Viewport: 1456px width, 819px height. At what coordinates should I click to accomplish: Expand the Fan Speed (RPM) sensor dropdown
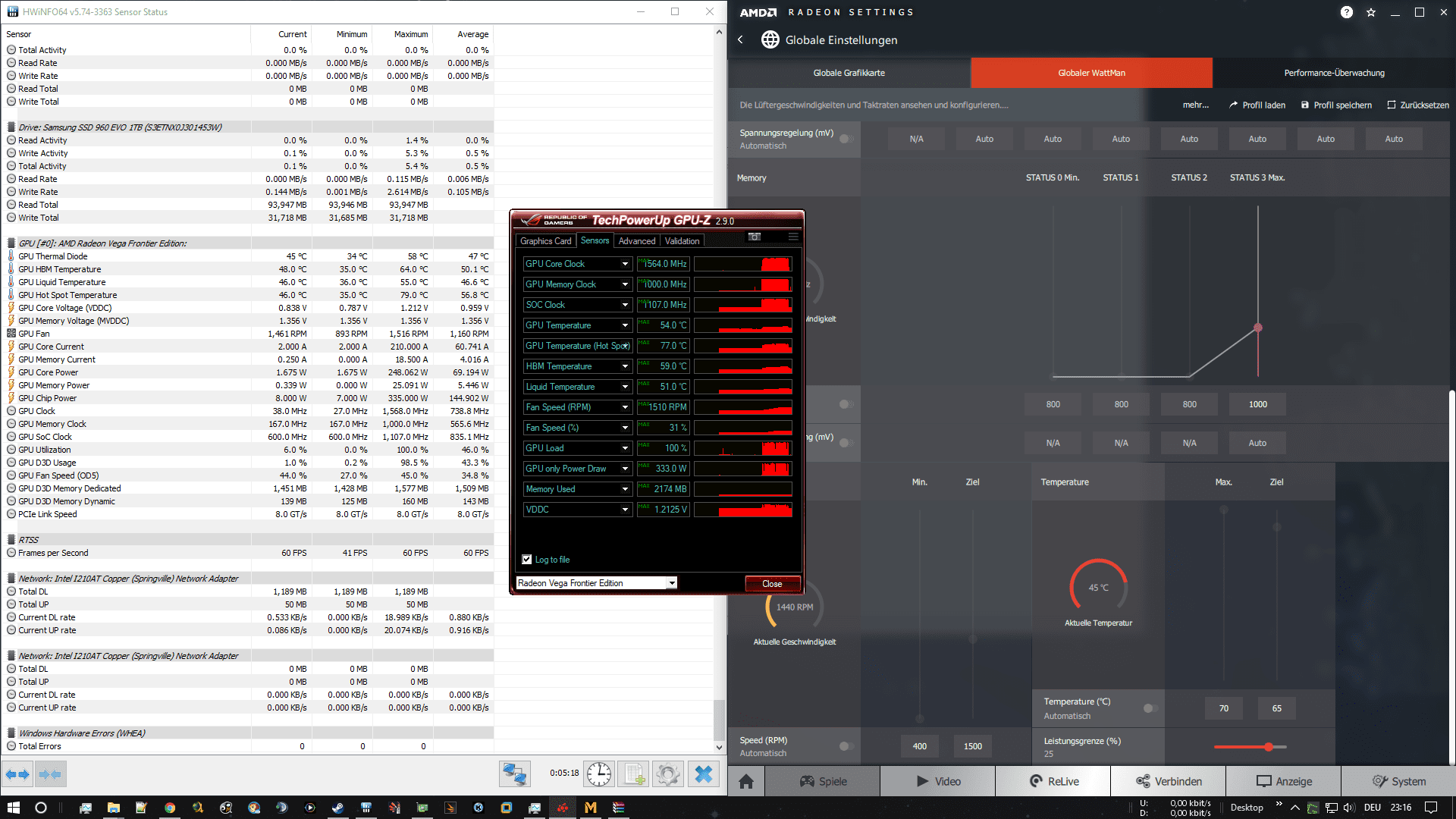625,407
